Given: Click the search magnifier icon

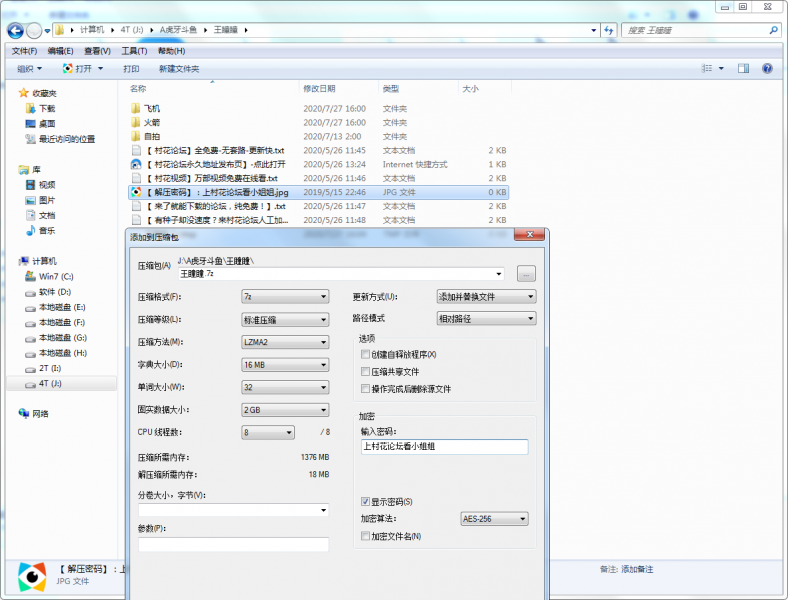Looking at the screenshot, I should pyautogui.click(x=773, y=30).
